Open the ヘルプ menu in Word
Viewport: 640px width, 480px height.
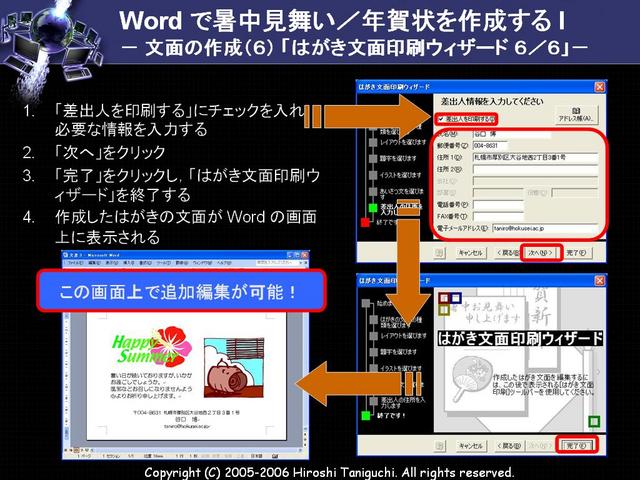224,264
